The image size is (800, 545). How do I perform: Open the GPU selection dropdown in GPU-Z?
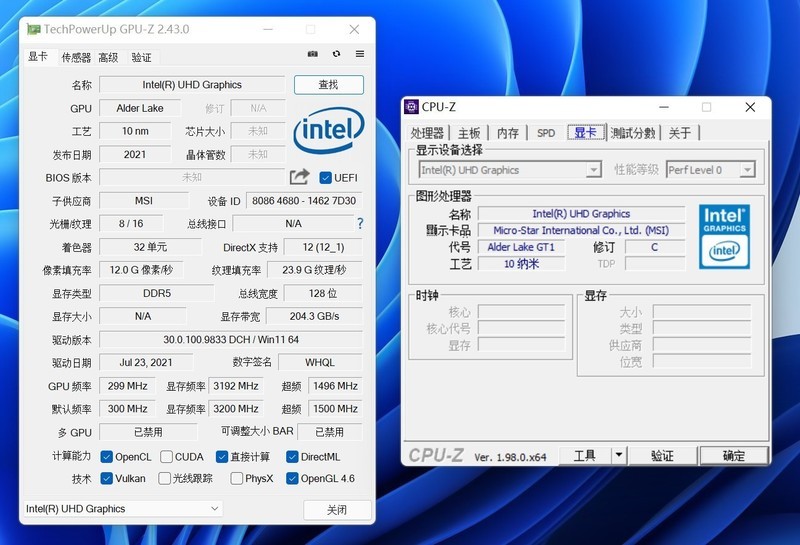pyautogui.click(x=123, y=509)
